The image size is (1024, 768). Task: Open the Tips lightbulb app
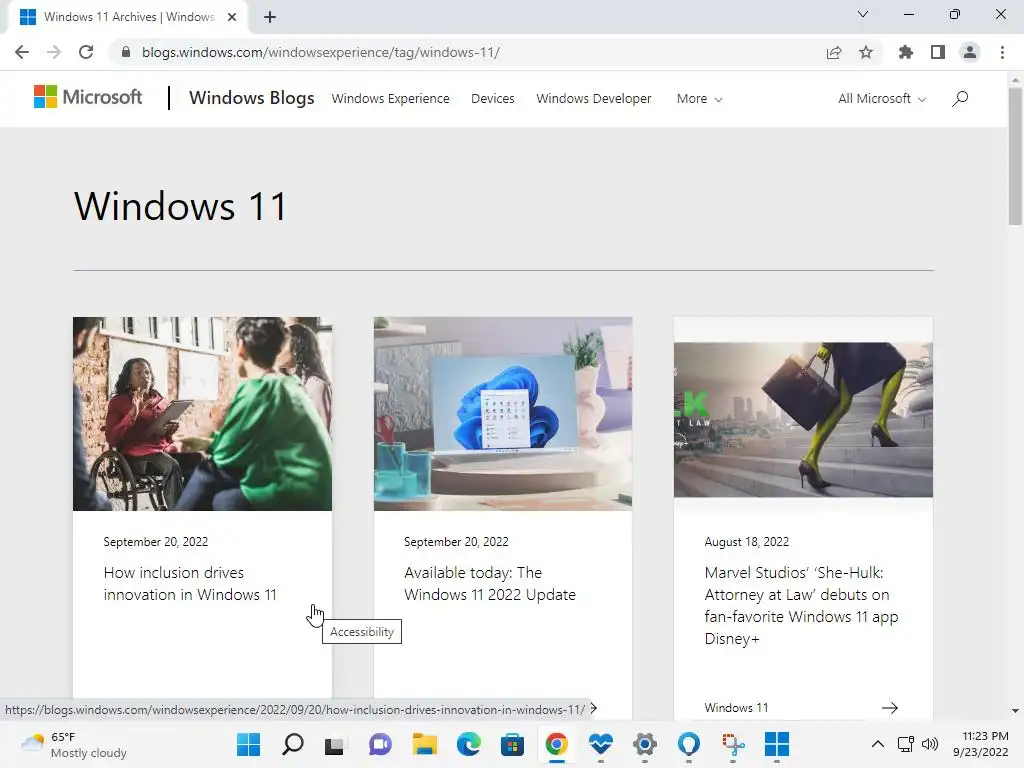tap(688, 744)
